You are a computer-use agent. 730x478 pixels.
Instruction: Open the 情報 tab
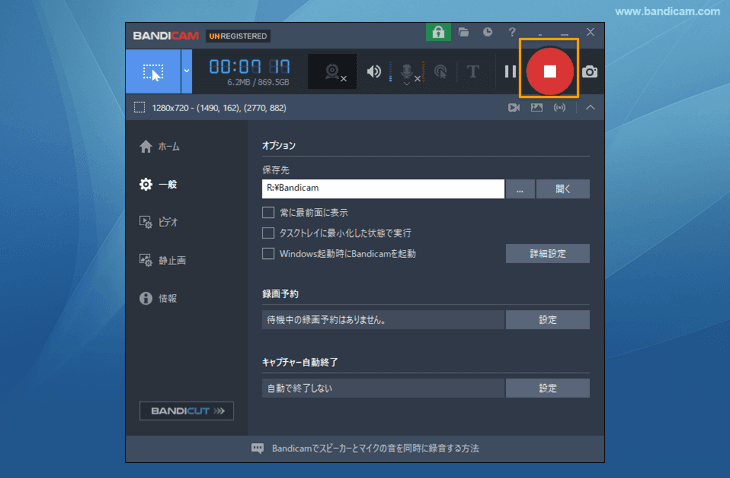(158, 298)
